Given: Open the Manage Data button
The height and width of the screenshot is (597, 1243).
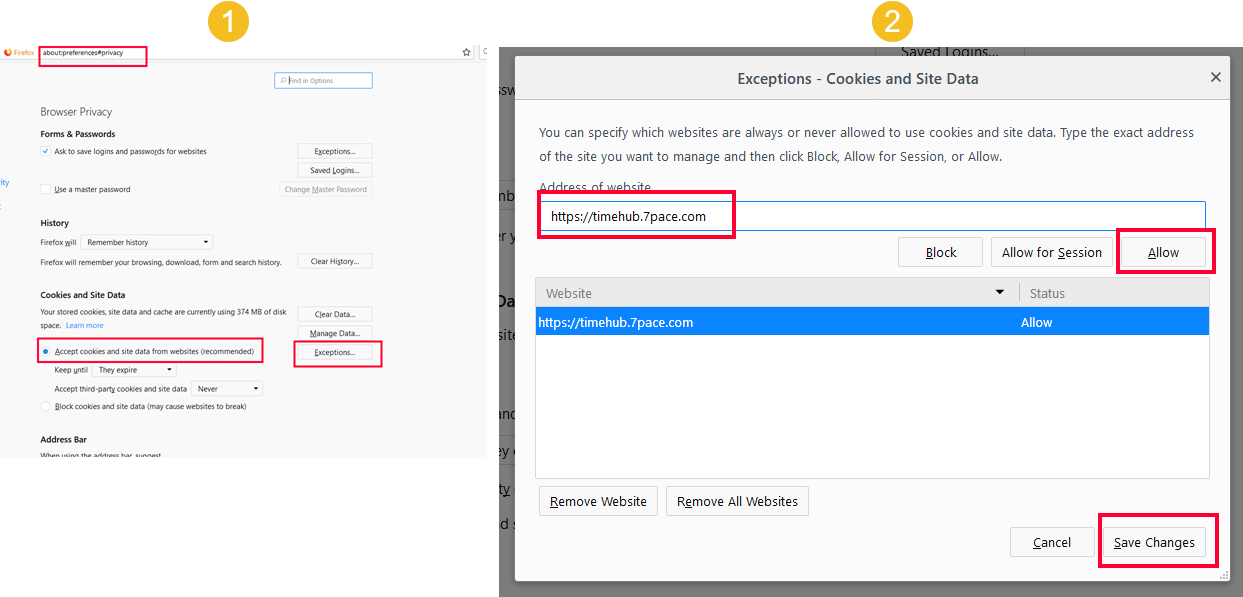Looking at the screenshot, I should pos(334,333).
